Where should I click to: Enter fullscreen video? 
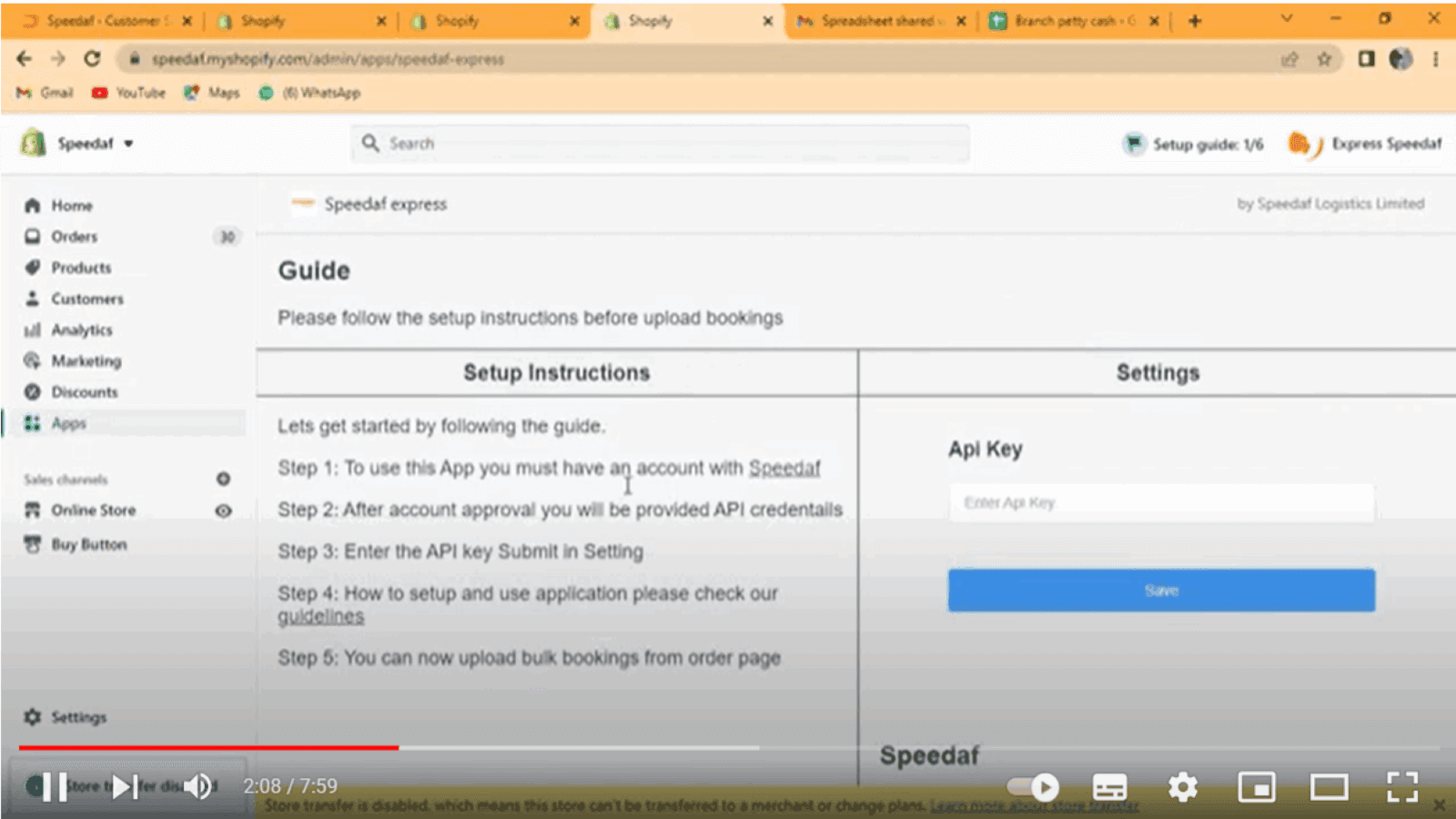pyautogui.click(x=1402, y=786)
